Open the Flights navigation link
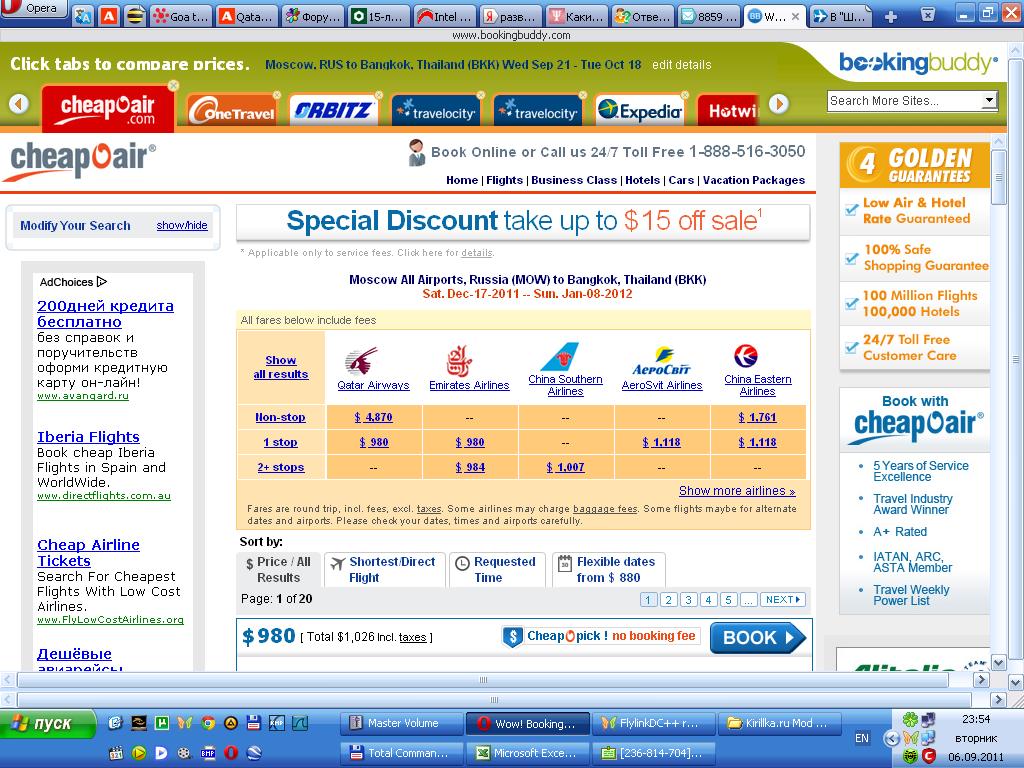 coord(504,180)
